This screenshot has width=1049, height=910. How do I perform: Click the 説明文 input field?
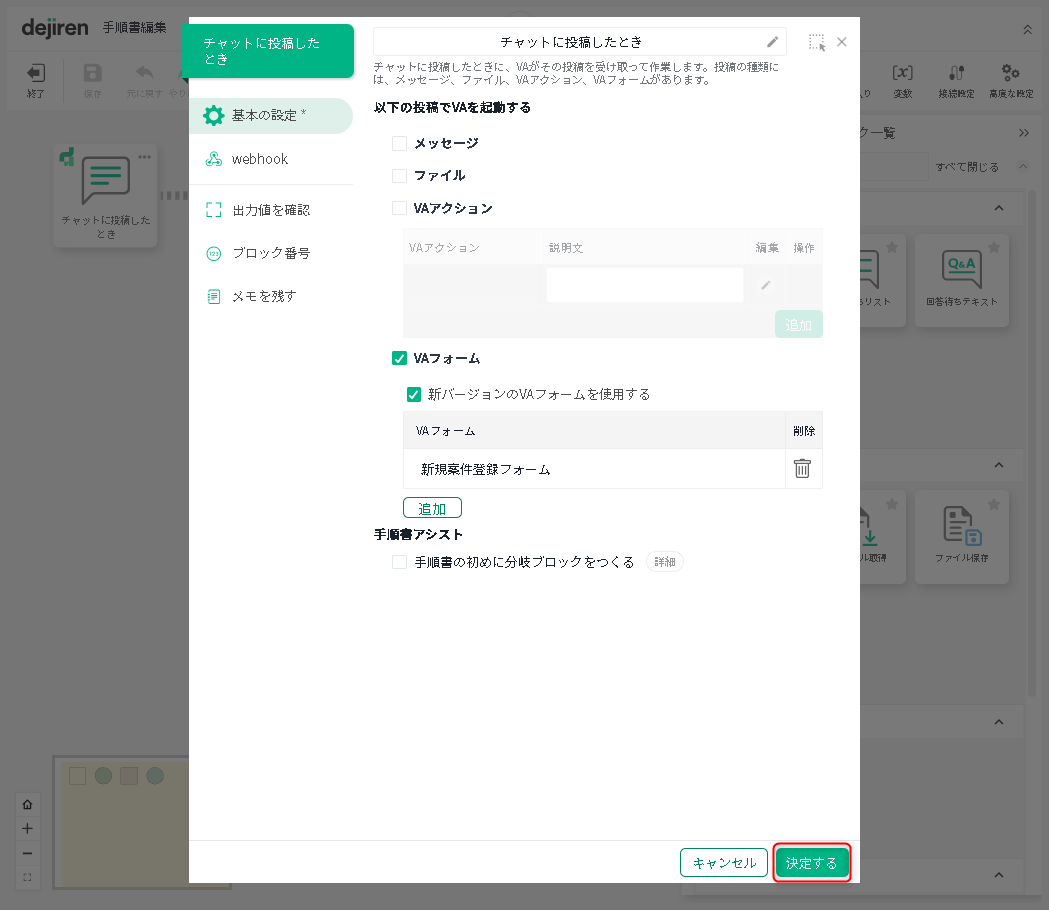[644, 285]
